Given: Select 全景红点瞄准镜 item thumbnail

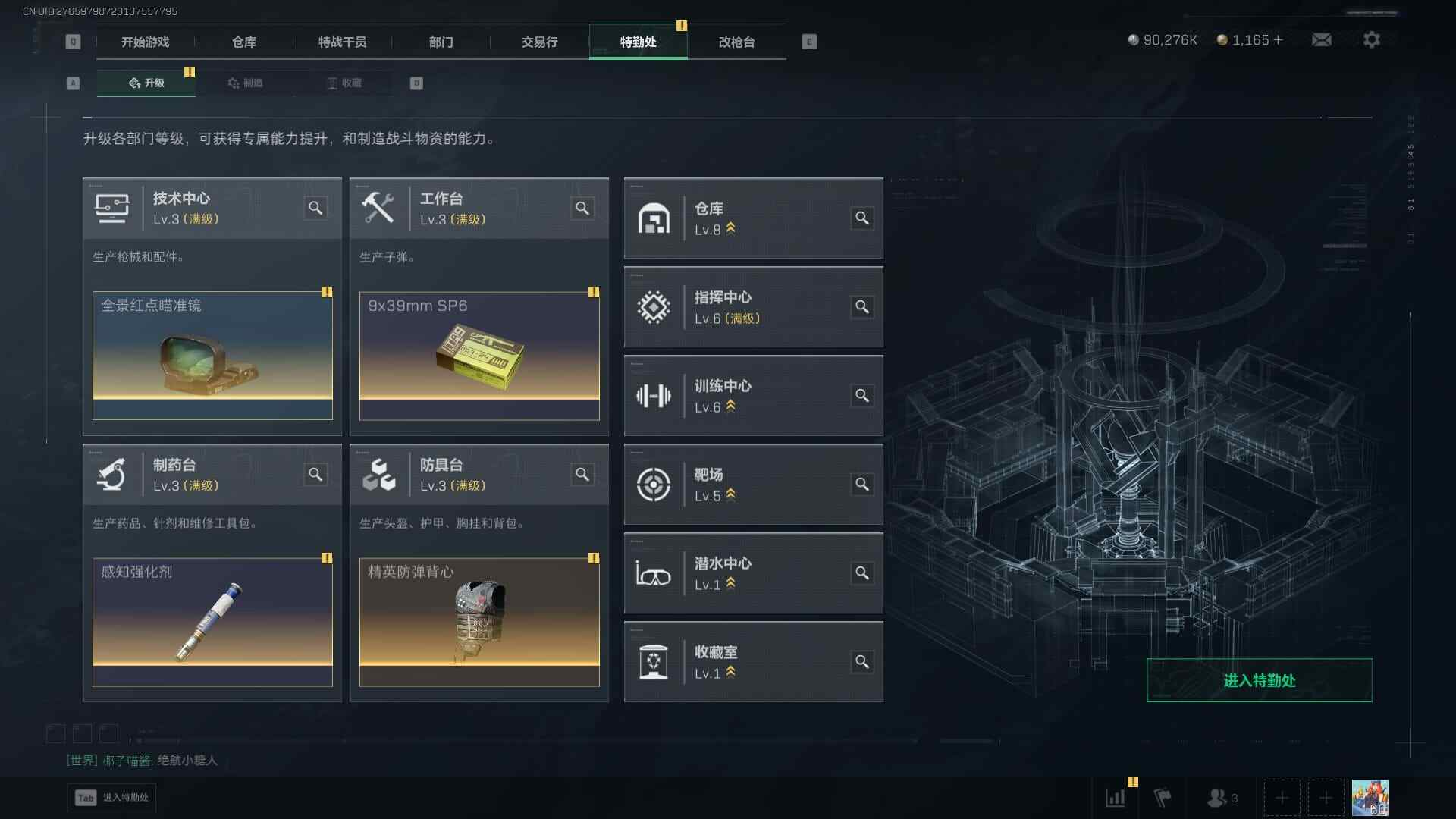Looking at the screenshot, I should click(x=212, y=356).
